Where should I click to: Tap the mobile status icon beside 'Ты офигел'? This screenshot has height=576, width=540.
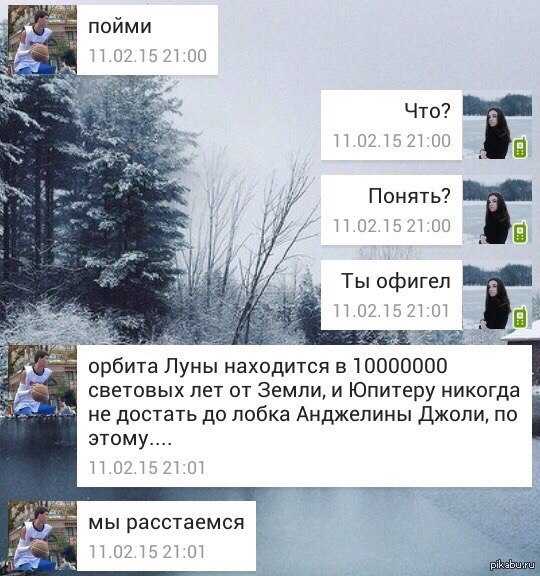[521, 317]
